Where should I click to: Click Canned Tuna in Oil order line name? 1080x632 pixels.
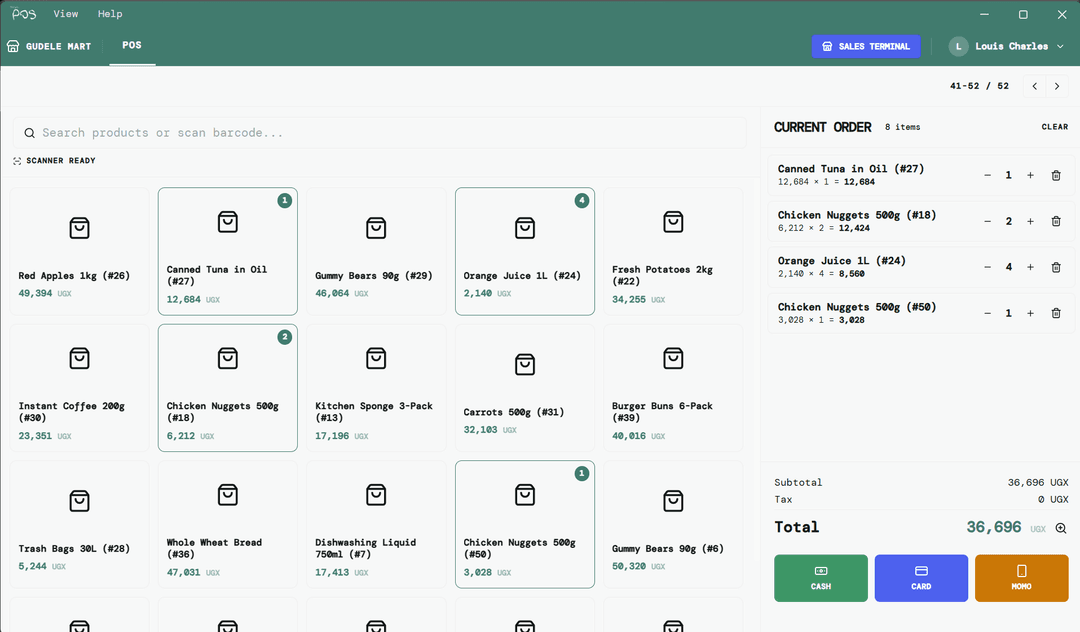[x=851, y=169]
